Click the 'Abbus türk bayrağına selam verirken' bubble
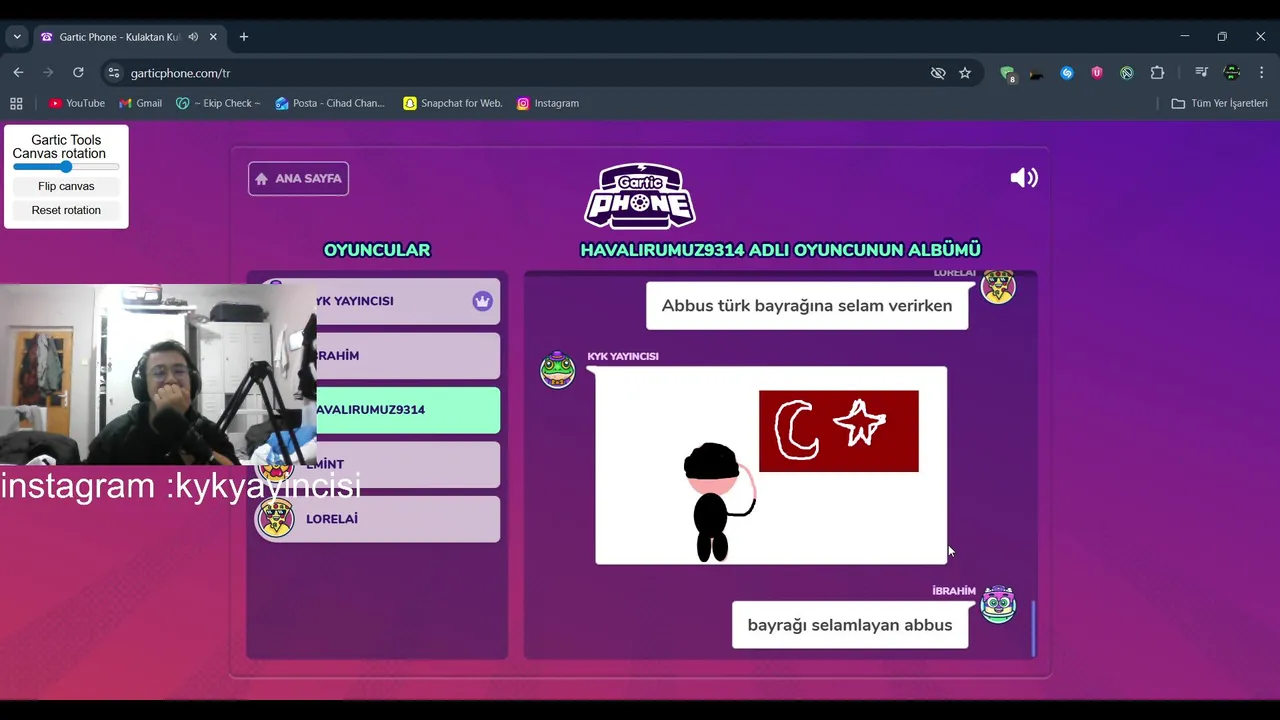The height and width of the screenshot is (720, 1280). tap(807, 306)
